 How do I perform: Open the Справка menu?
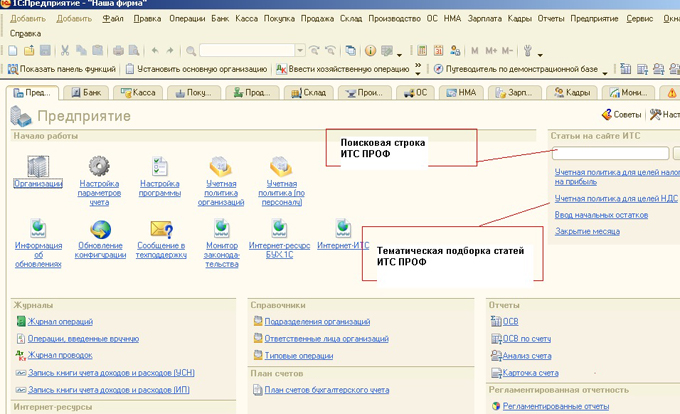click(26, 33)
